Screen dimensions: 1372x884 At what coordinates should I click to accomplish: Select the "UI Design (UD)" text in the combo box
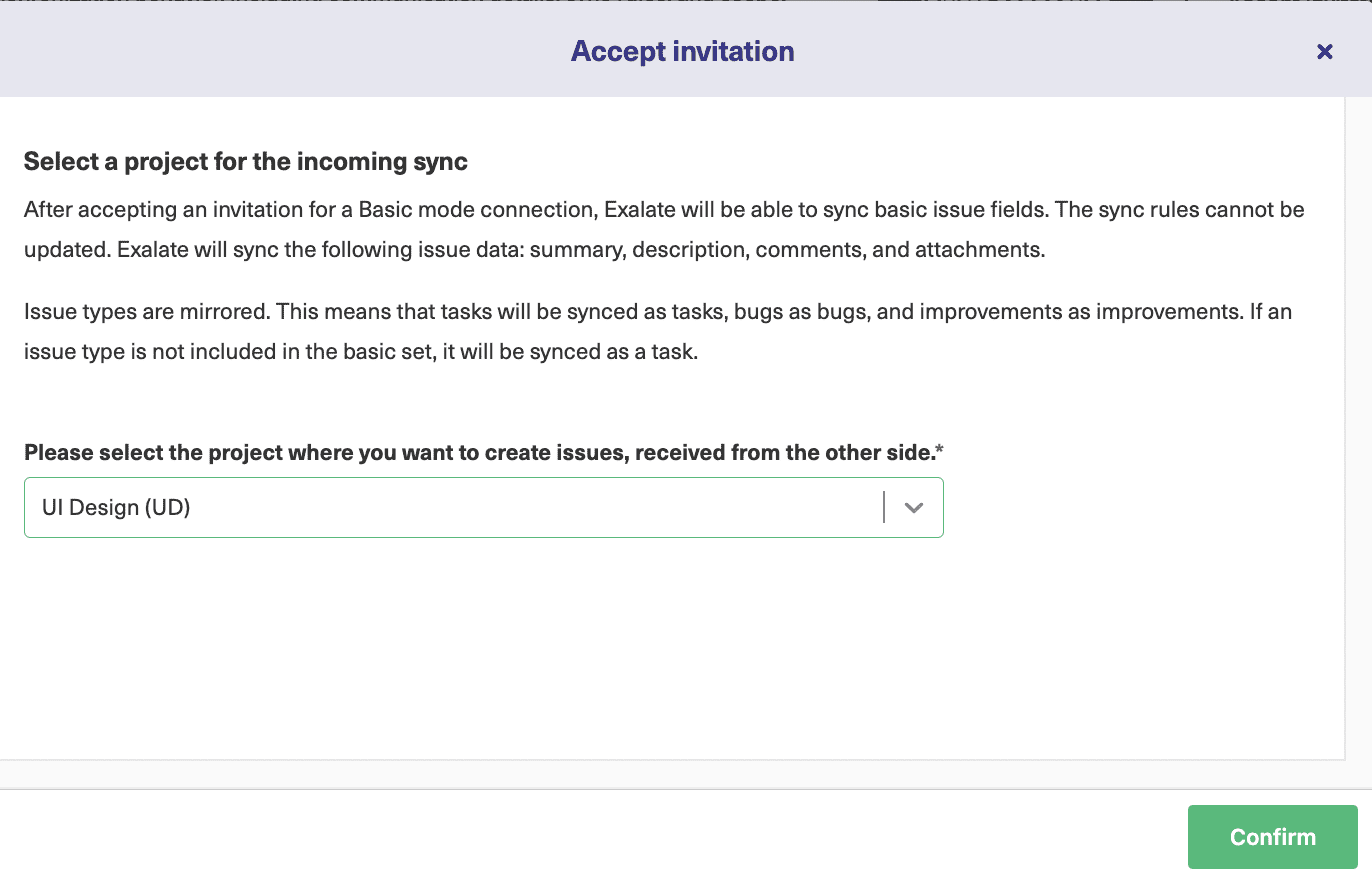click(117, 507)
